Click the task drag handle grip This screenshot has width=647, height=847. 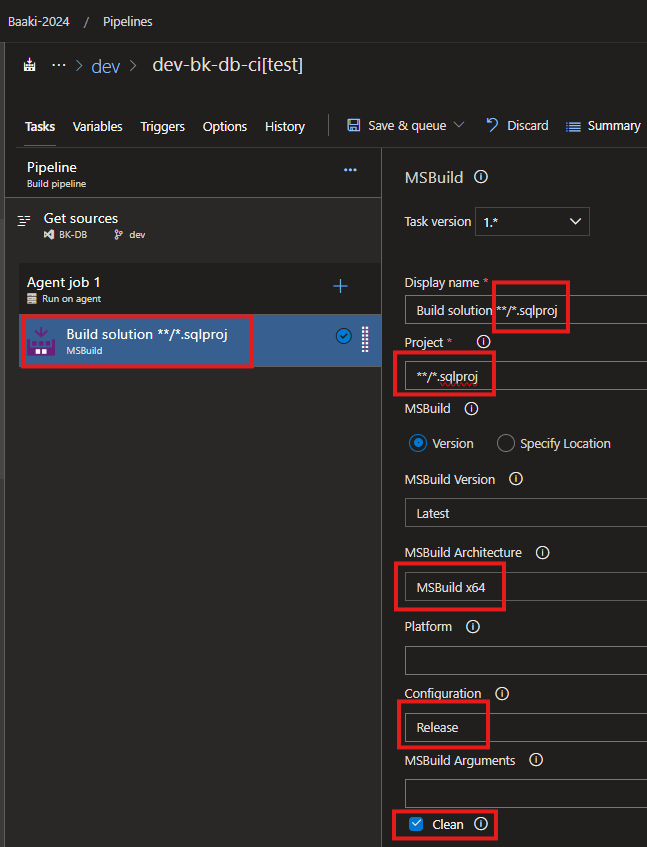coord(365,339)
